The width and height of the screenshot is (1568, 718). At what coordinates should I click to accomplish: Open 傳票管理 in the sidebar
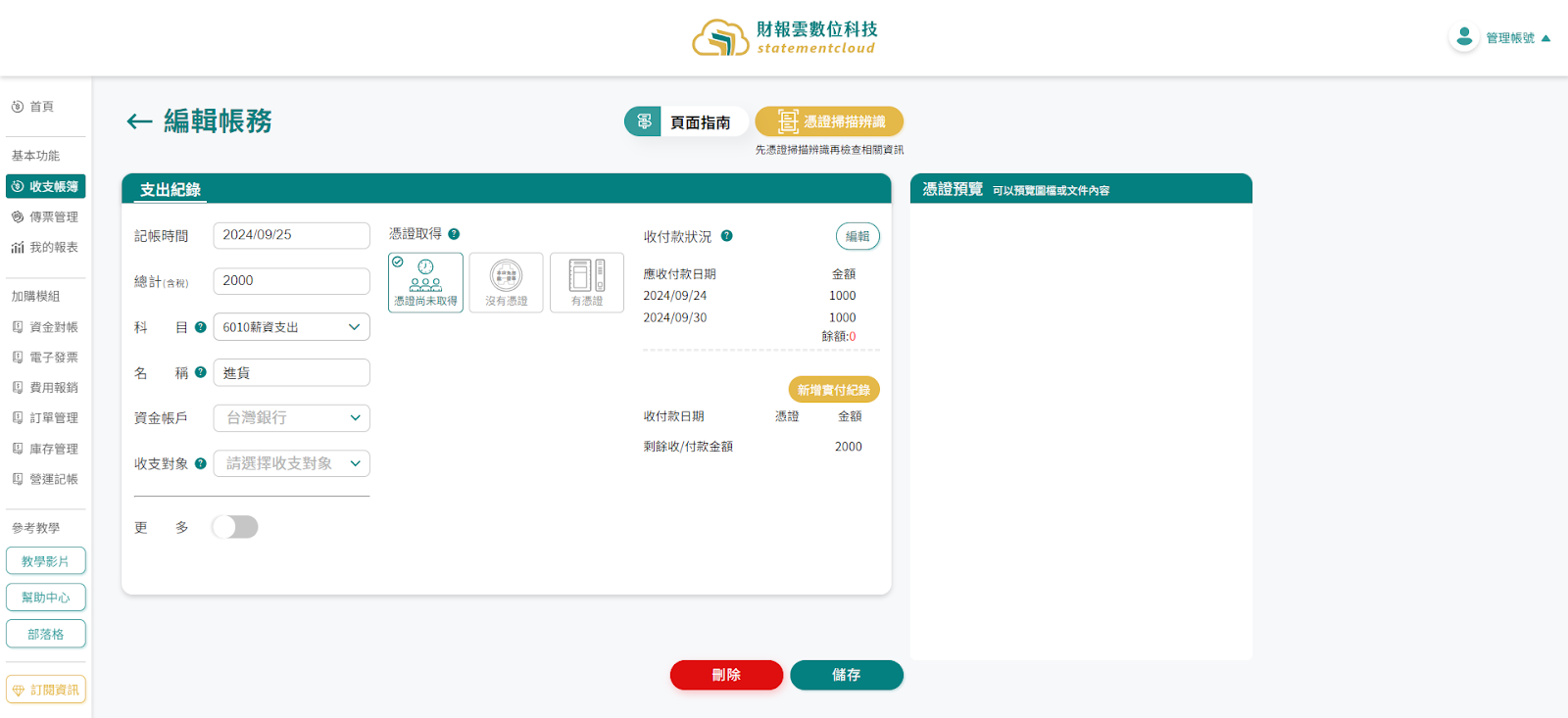tap(45, 216)
